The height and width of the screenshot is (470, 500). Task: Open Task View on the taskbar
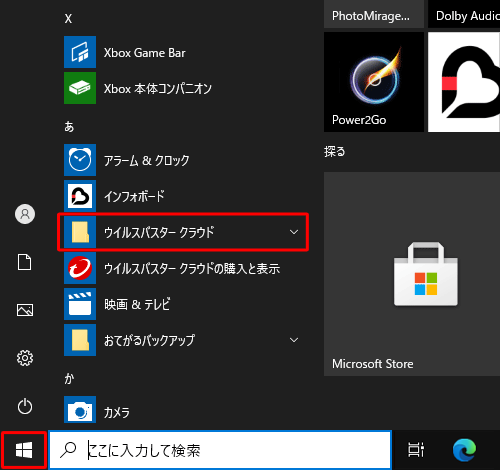point(416,450)
